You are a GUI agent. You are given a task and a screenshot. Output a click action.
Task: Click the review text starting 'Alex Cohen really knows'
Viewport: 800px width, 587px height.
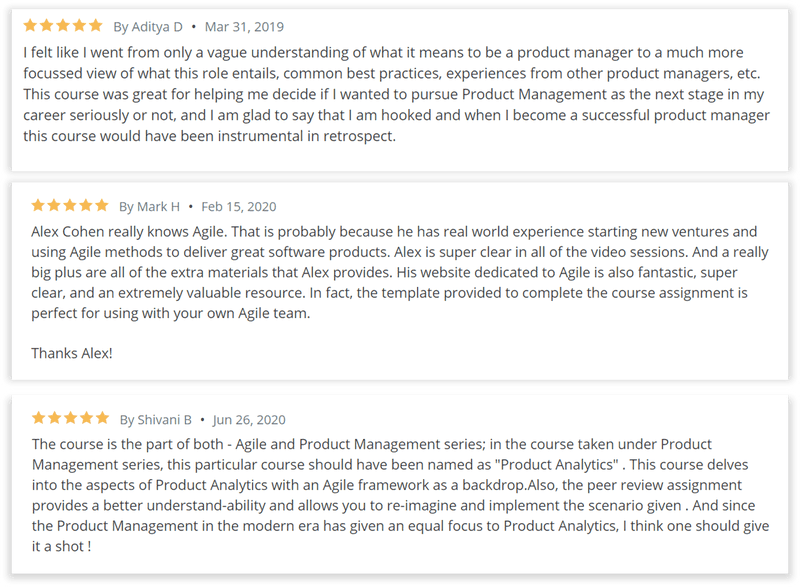pyautogui.click(x=399, y=272)
